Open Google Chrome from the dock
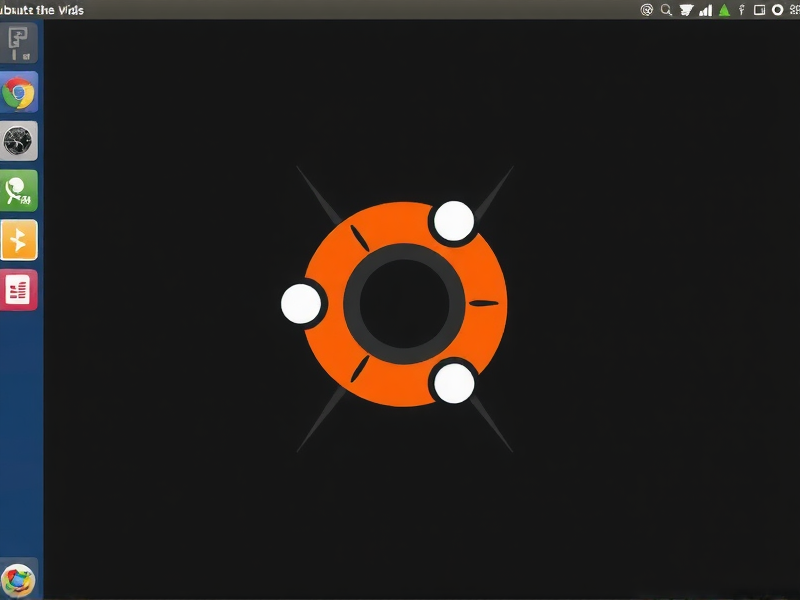The width and height of the screenshot is (800, 600). click(x=20, y=91)
